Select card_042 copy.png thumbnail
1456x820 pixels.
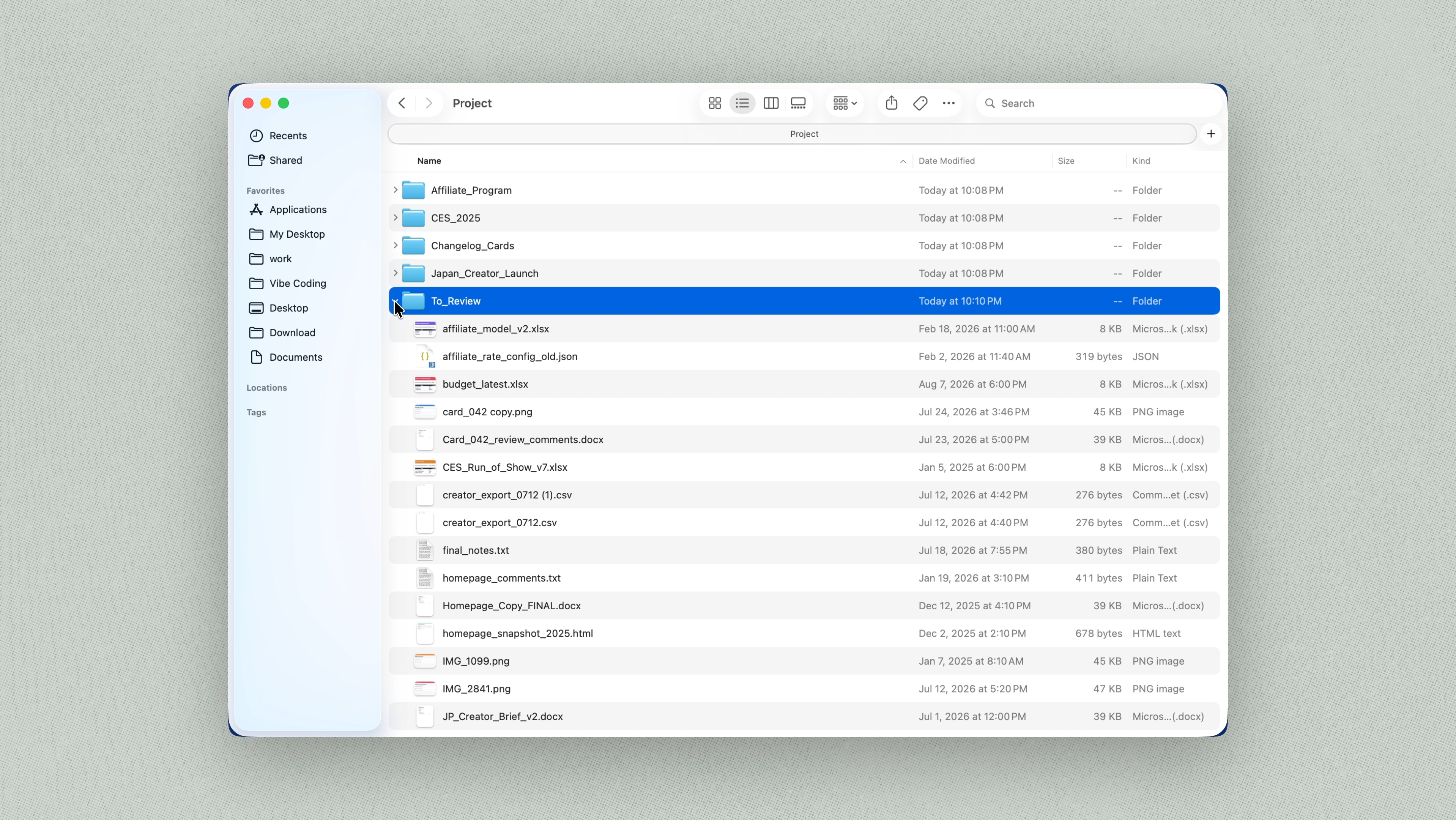425,412
